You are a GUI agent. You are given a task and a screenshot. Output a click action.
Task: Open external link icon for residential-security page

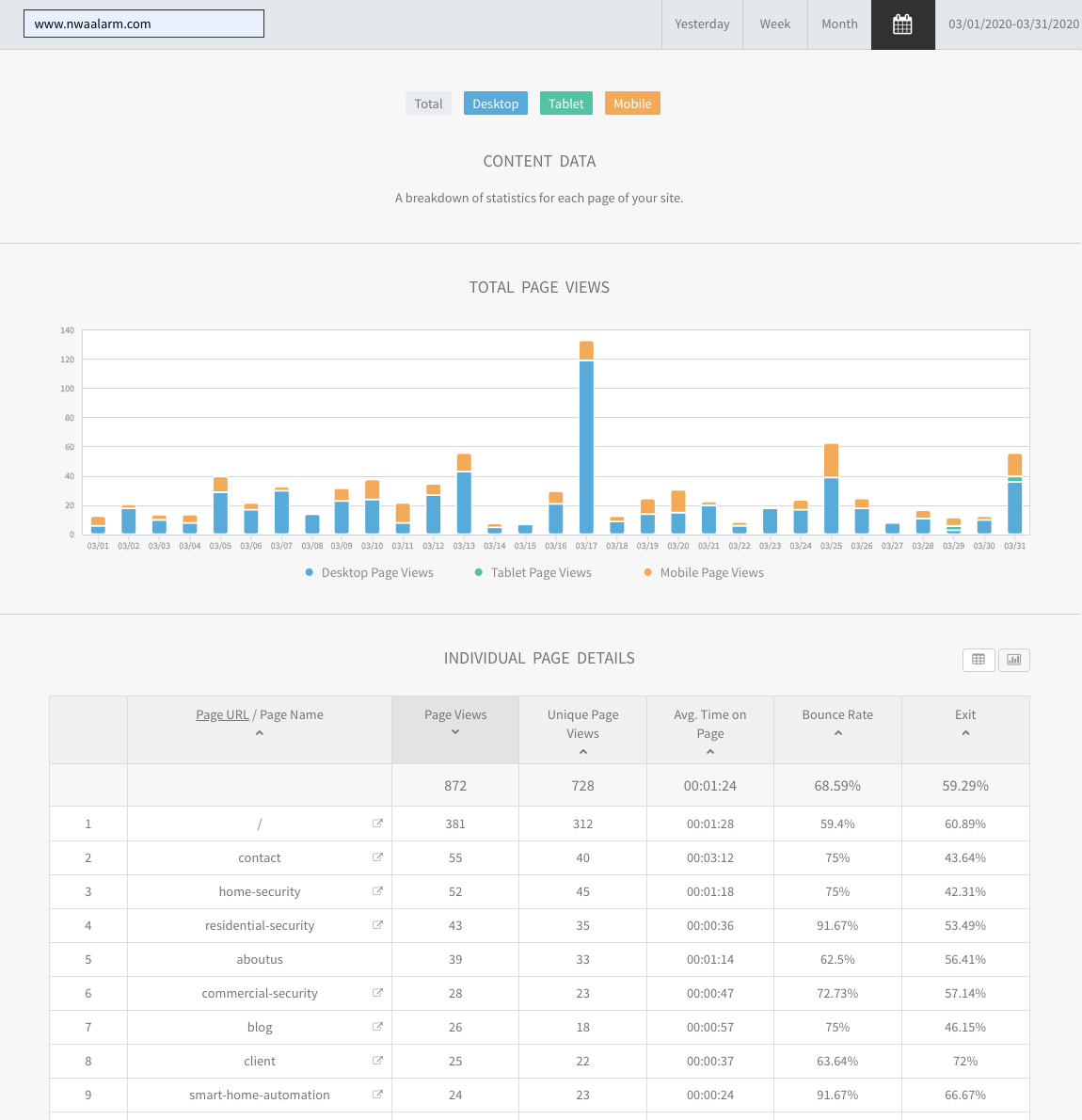coord(377,925)
